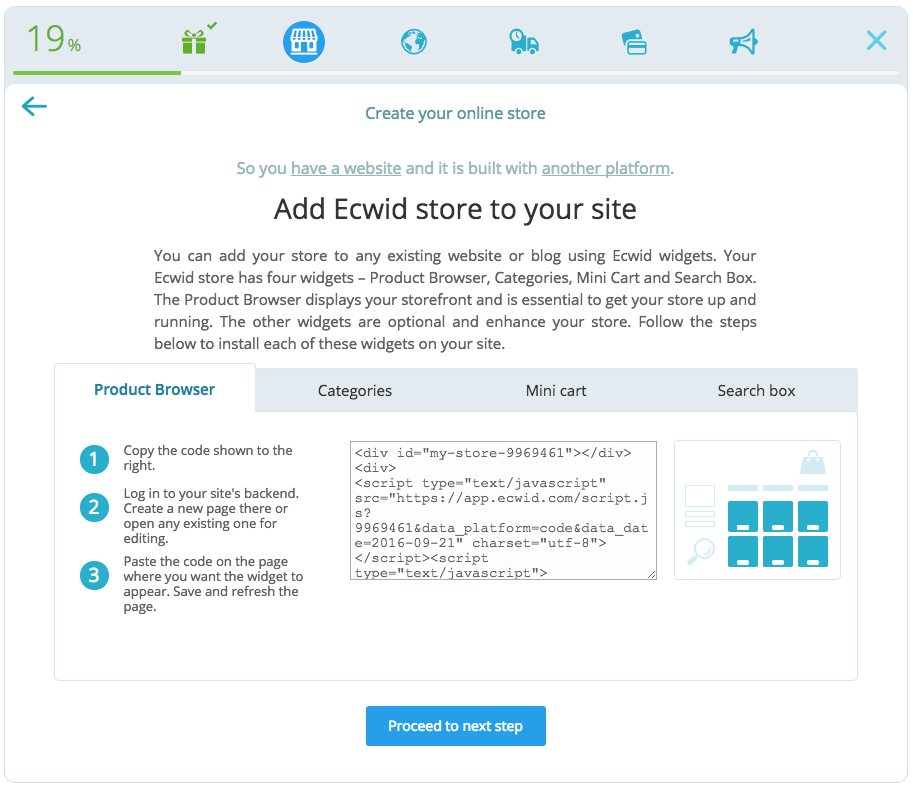Click the Product Browser preview illustration
The height and width of the screenshot is (789, 913).
click(757, 510)
